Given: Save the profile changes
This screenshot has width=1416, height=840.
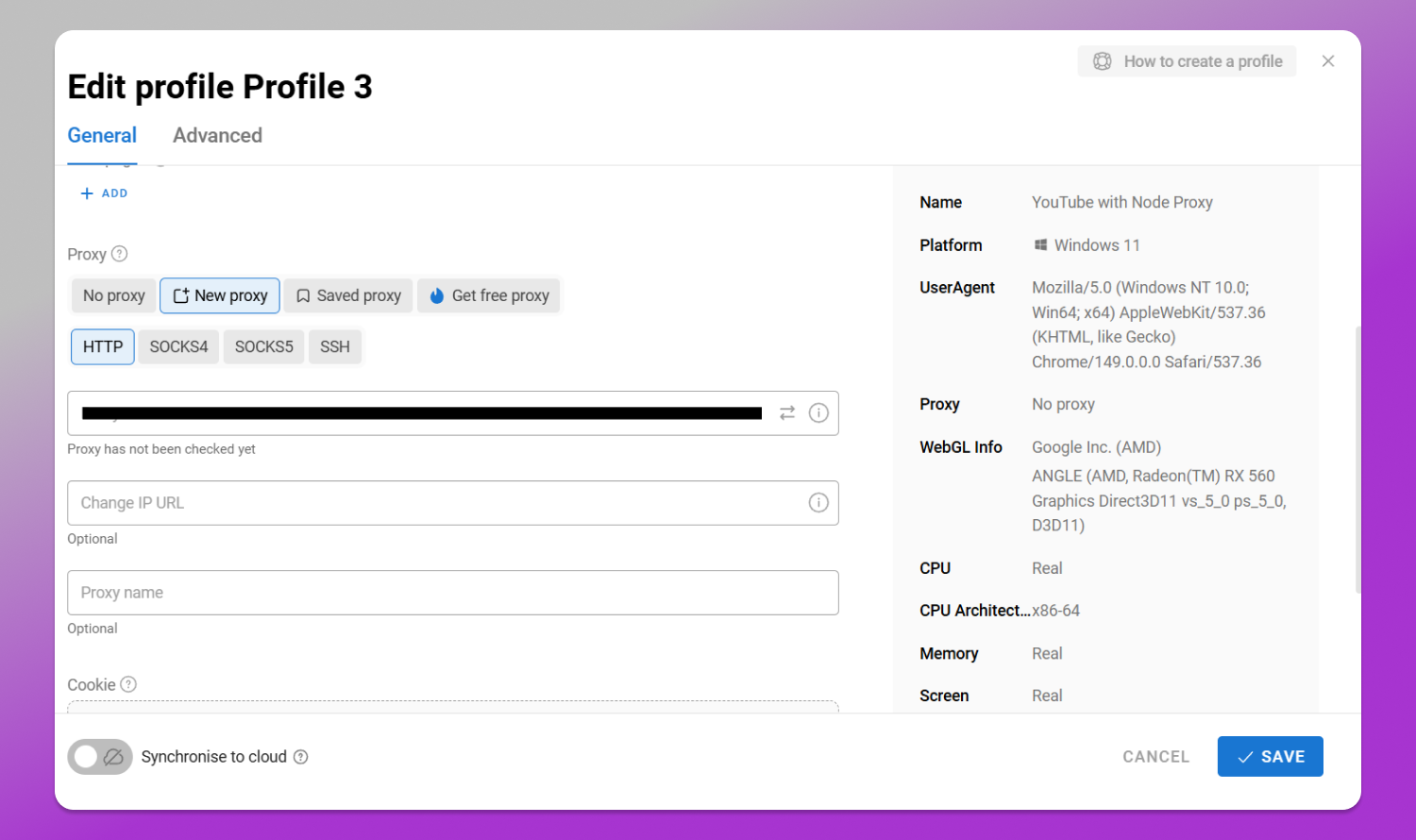Looking at the screenshot, I should (1271, 757).
